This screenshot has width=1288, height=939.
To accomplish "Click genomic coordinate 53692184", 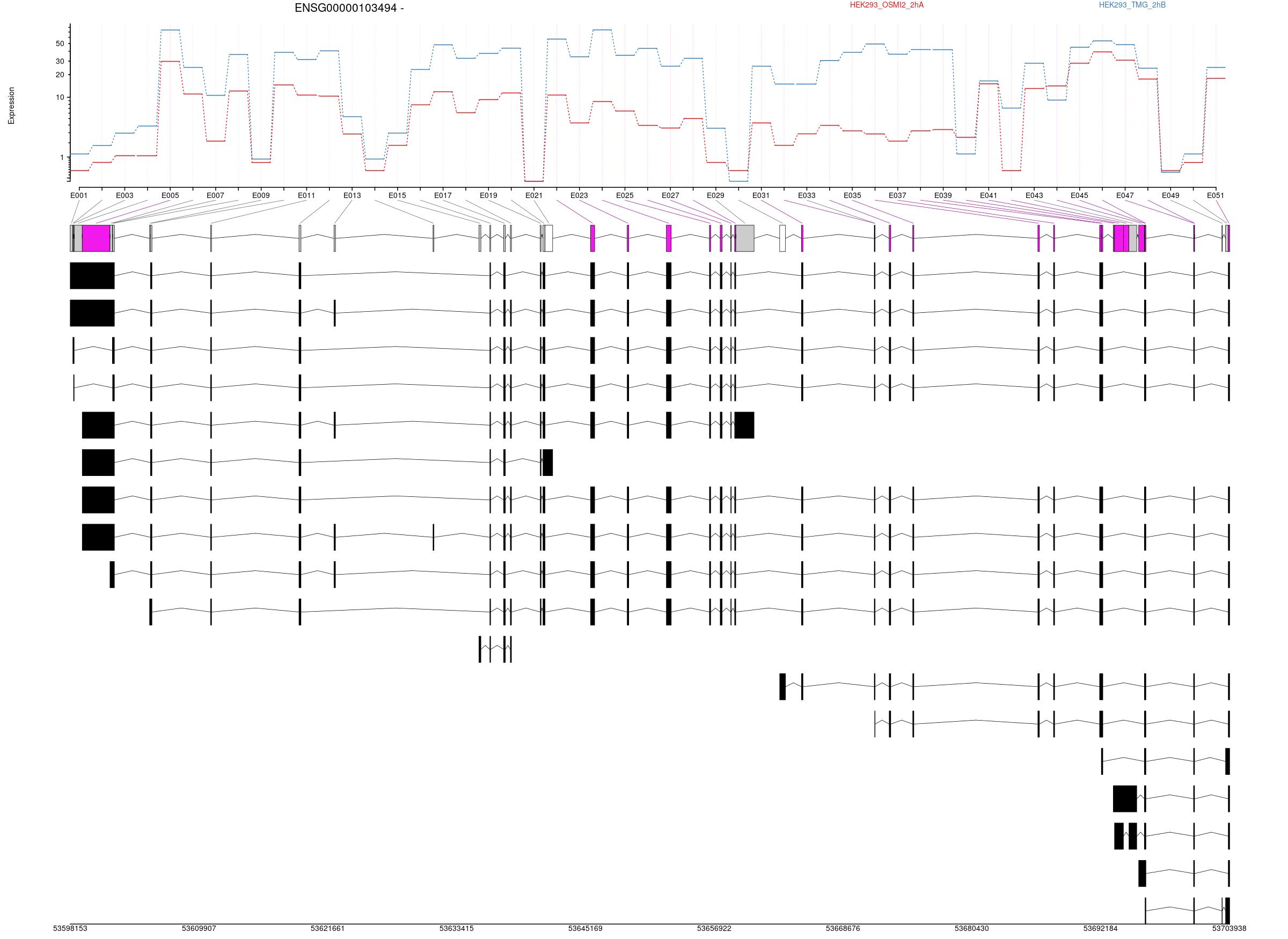I will point(1100,929).
